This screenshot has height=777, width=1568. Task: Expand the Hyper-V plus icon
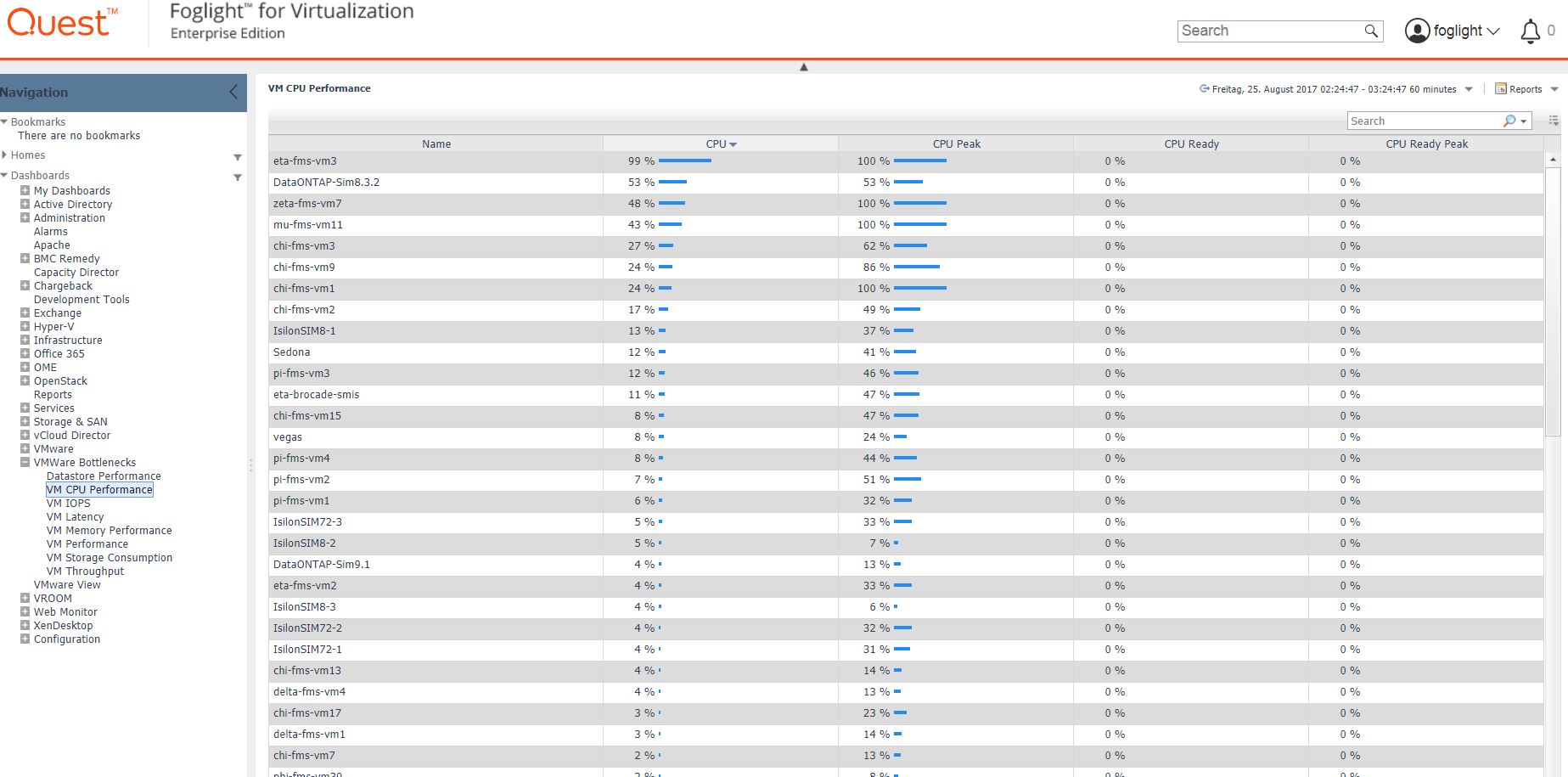tap(25, 326)
